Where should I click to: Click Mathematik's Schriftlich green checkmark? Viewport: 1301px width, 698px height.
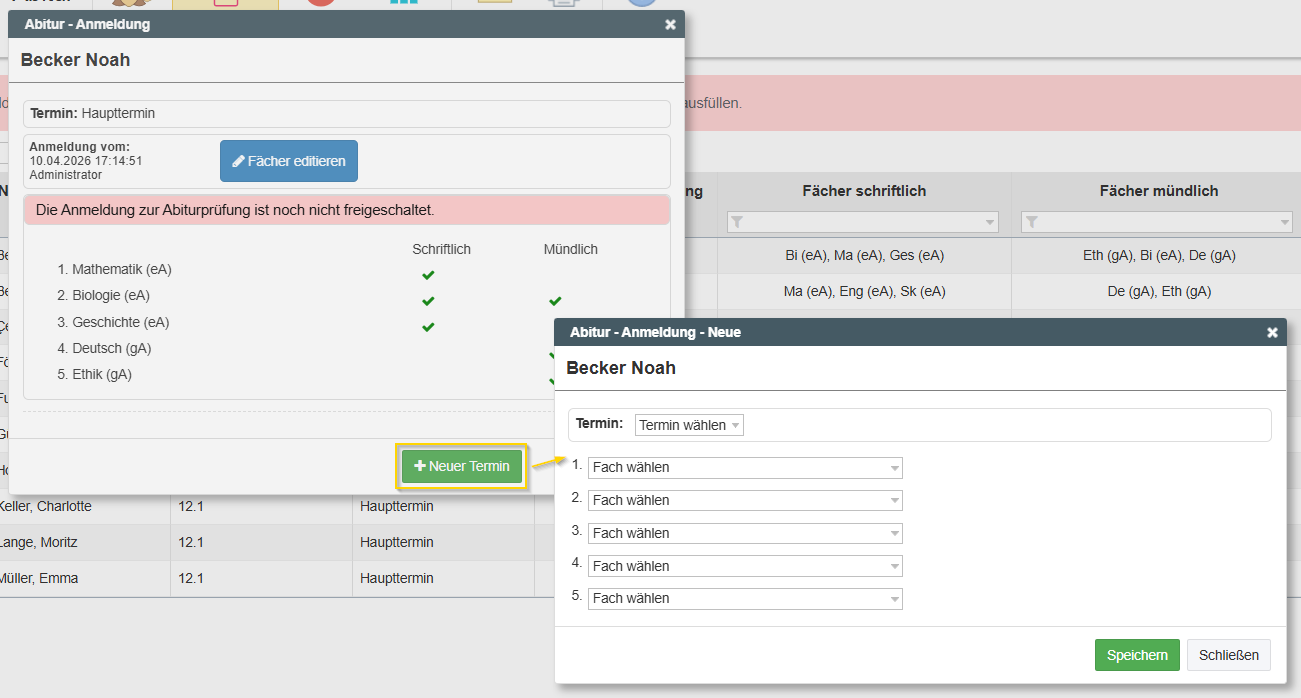click(x=428, y=275)
